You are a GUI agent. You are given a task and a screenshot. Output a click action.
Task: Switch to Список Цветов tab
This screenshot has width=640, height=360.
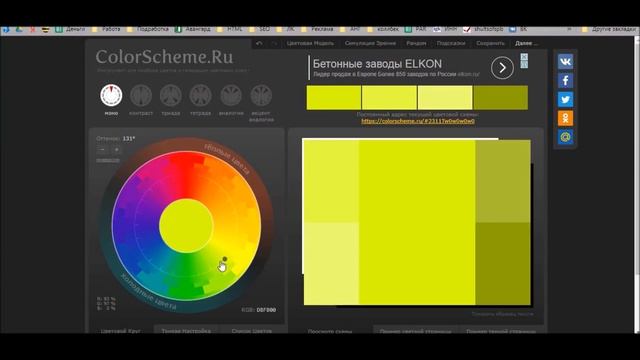pos(251,331)
